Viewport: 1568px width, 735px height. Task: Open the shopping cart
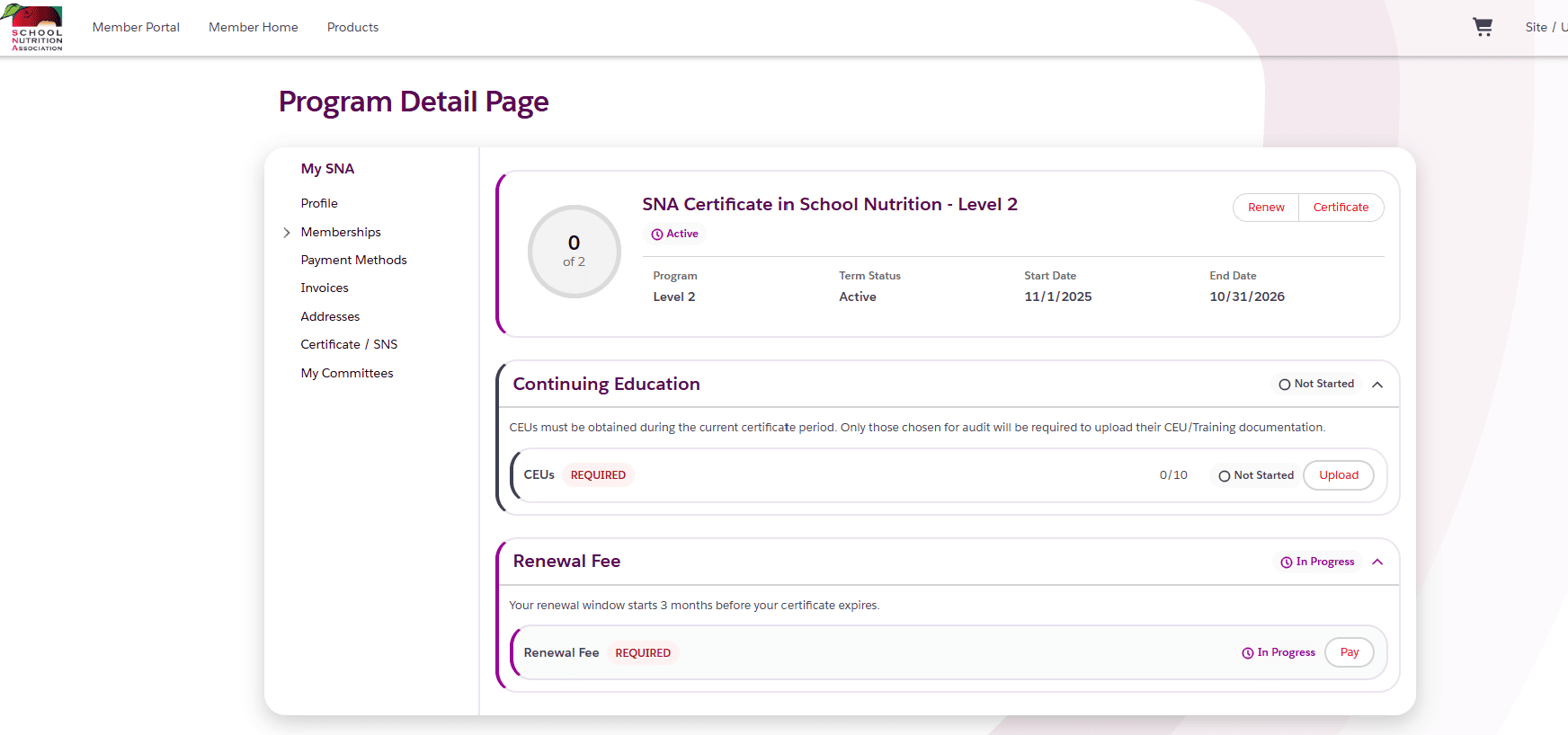(1483, 27)
